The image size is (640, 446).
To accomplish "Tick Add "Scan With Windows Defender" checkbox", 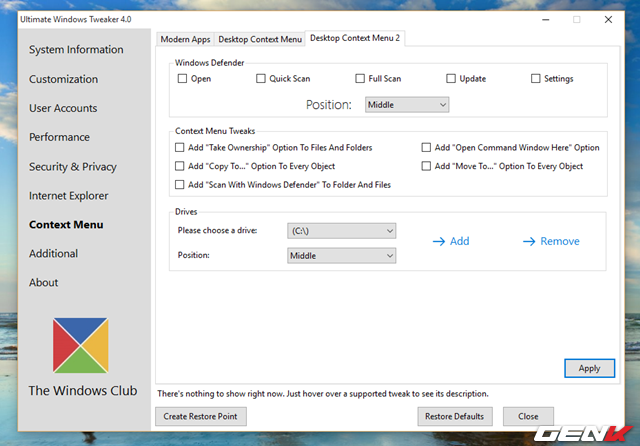I will [x=179, y=185].
